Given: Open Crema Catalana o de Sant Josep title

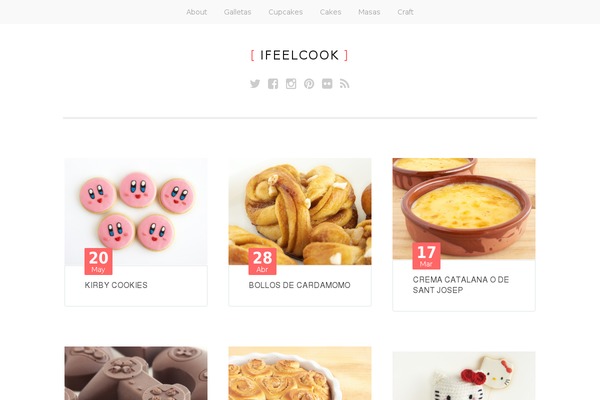Looking at the screenshot, I should tap(461, 285).
